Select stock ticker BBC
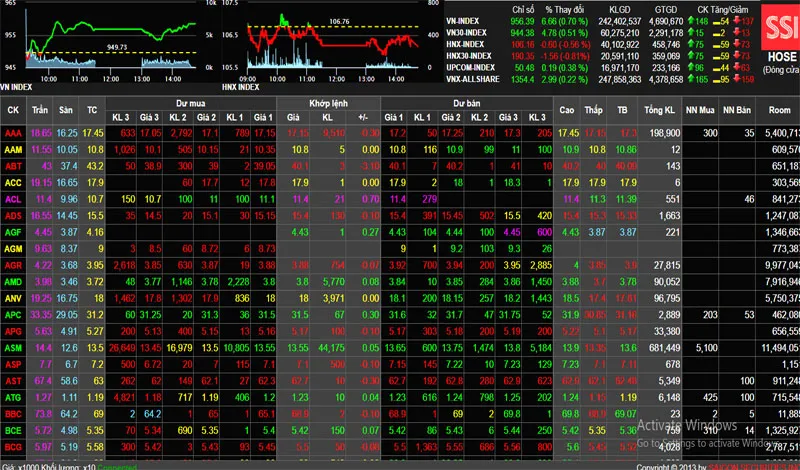The height and width of the screenshot is (470, 800). [x=13, y=414]
